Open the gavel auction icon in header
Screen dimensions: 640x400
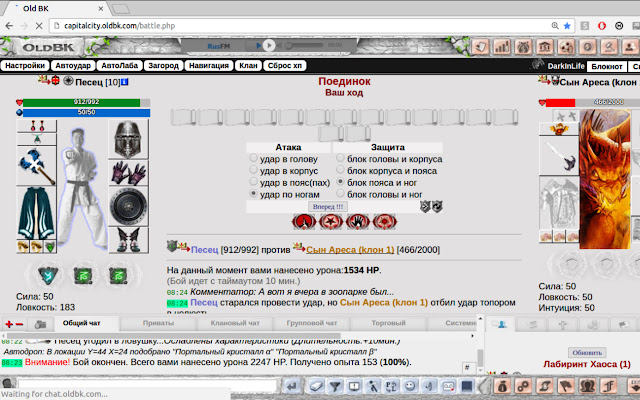pyautogui.click(x=608, y=47)
